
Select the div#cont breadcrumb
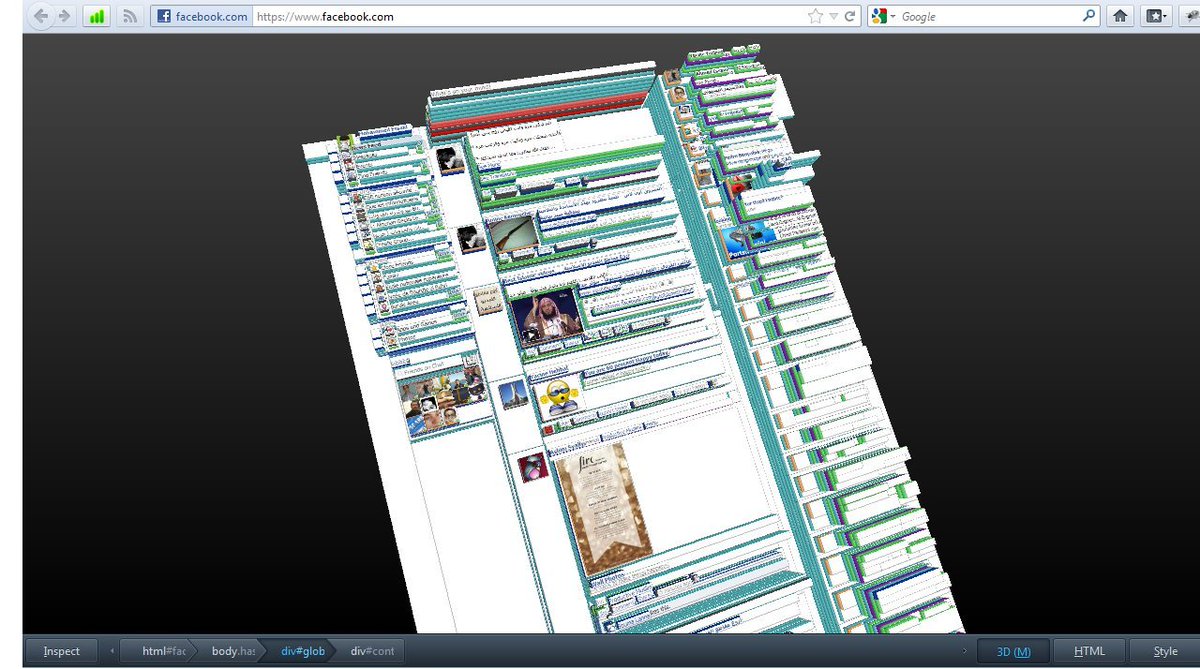(x=372, y=651)
